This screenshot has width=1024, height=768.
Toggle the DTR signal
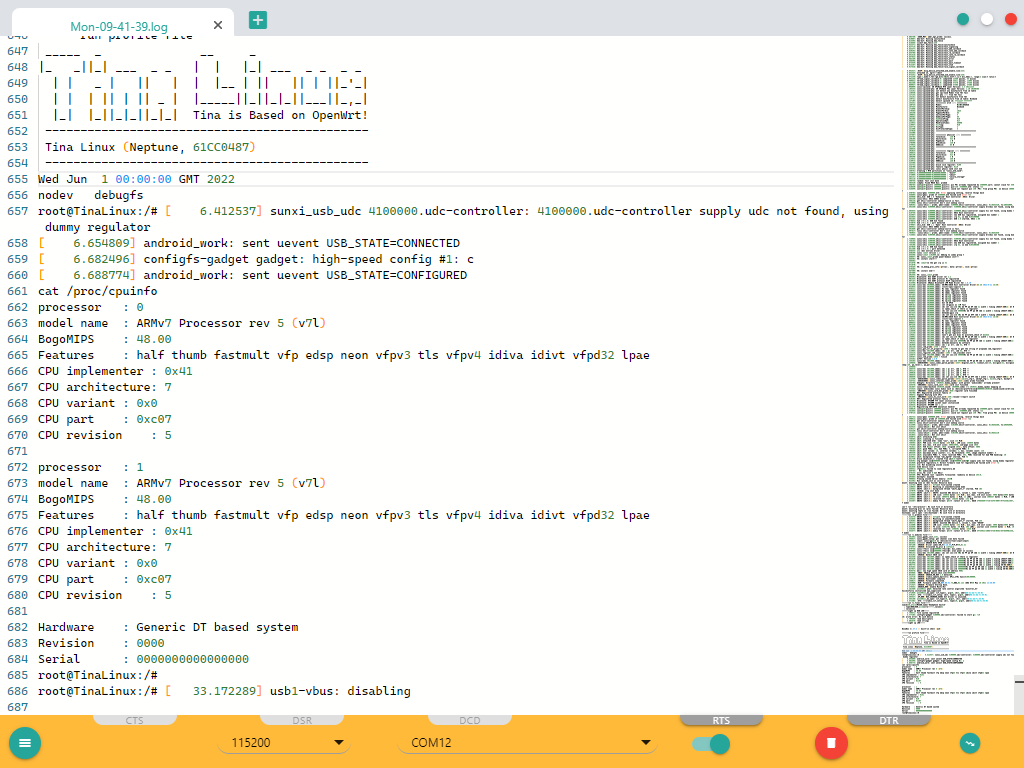(888, 720)
